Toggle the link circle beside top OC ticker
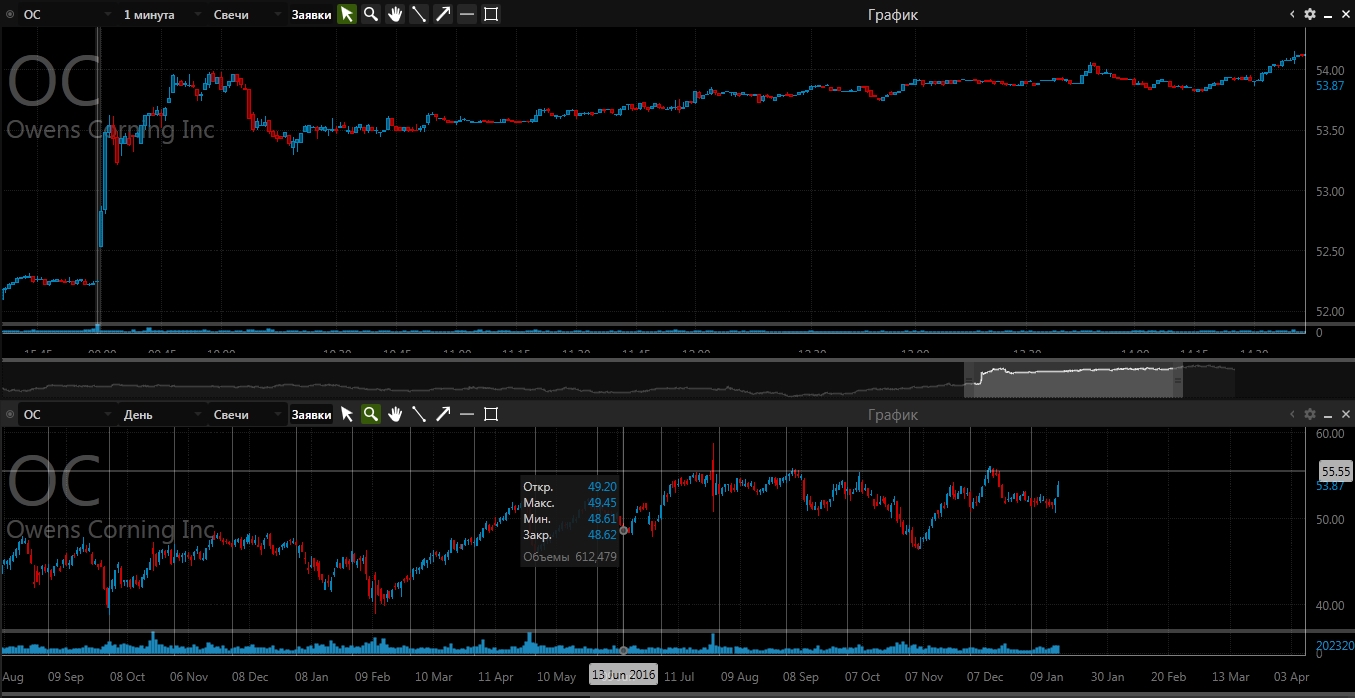This screenshot has height=698, width=1355. pos(10,15)
